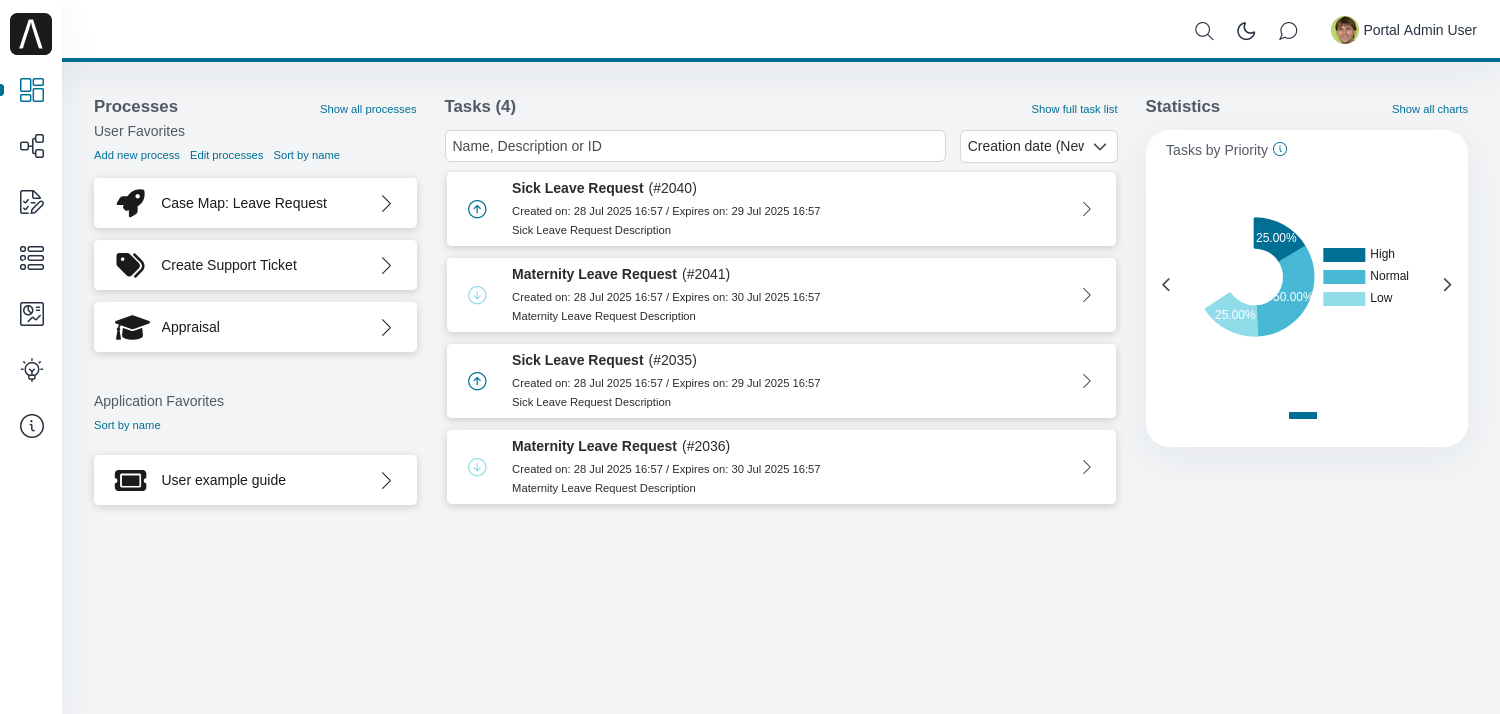Click the Tasks by Priority info icon
Viewport: 1500px width, 714px height.
[1280, 149]
